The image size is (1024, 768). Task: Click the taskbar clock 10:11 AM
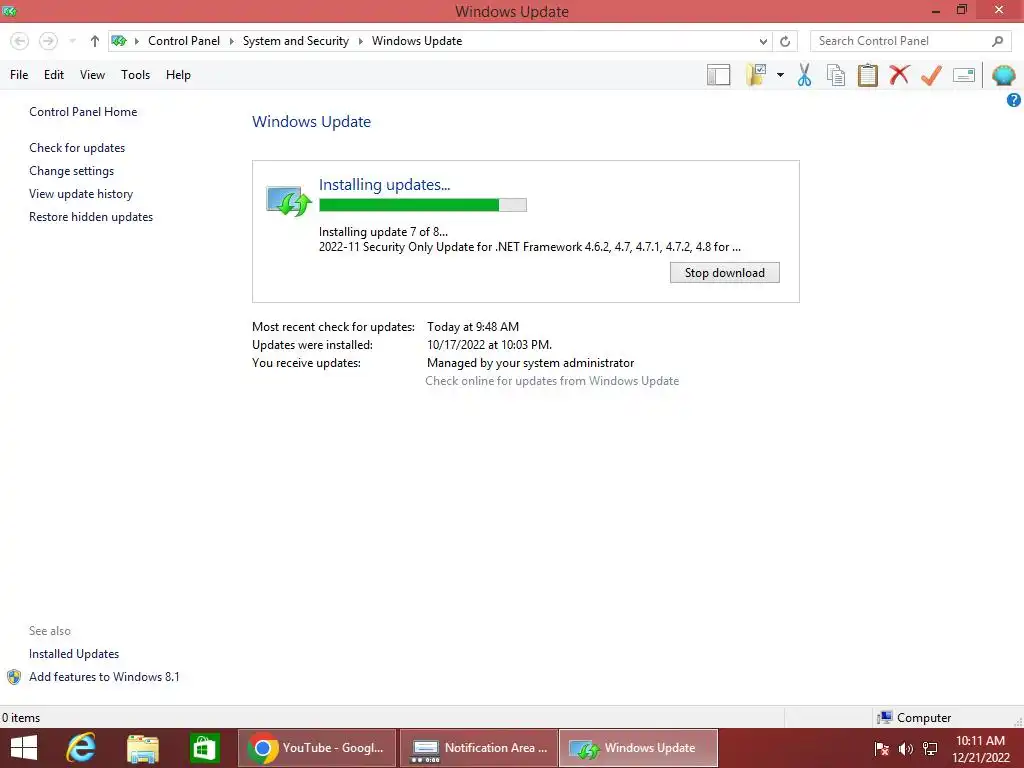[x=980, y=741]
